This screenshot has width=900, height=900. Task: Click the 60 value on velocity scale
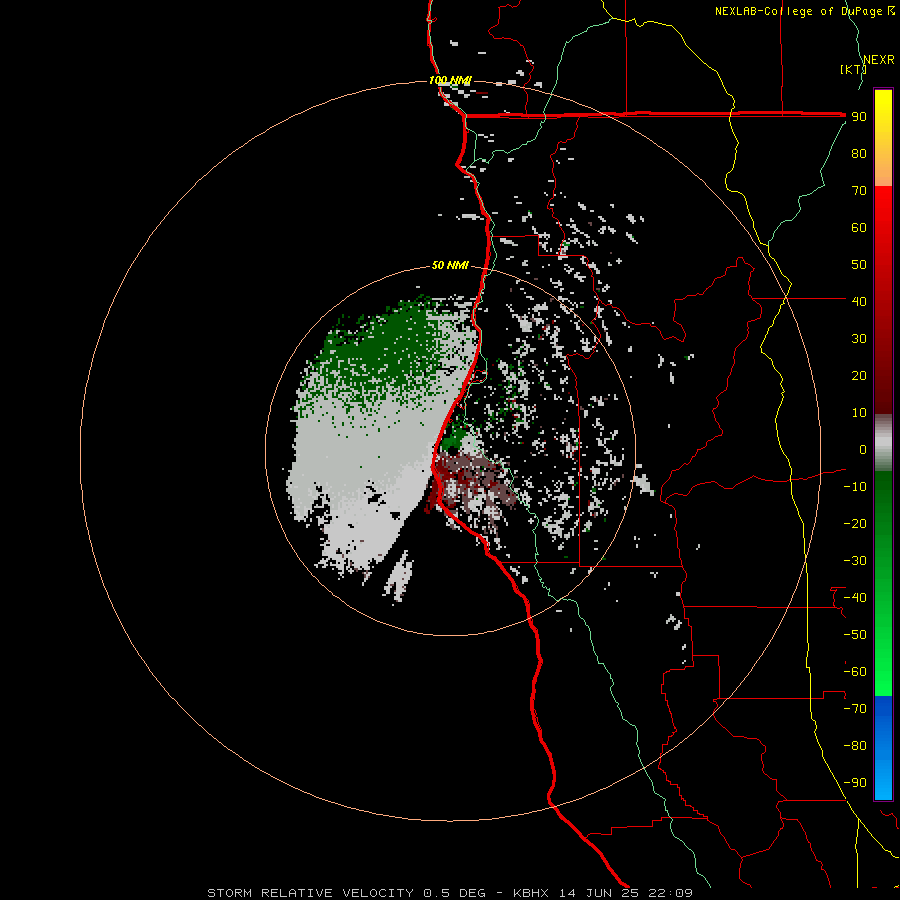point(859,228)
